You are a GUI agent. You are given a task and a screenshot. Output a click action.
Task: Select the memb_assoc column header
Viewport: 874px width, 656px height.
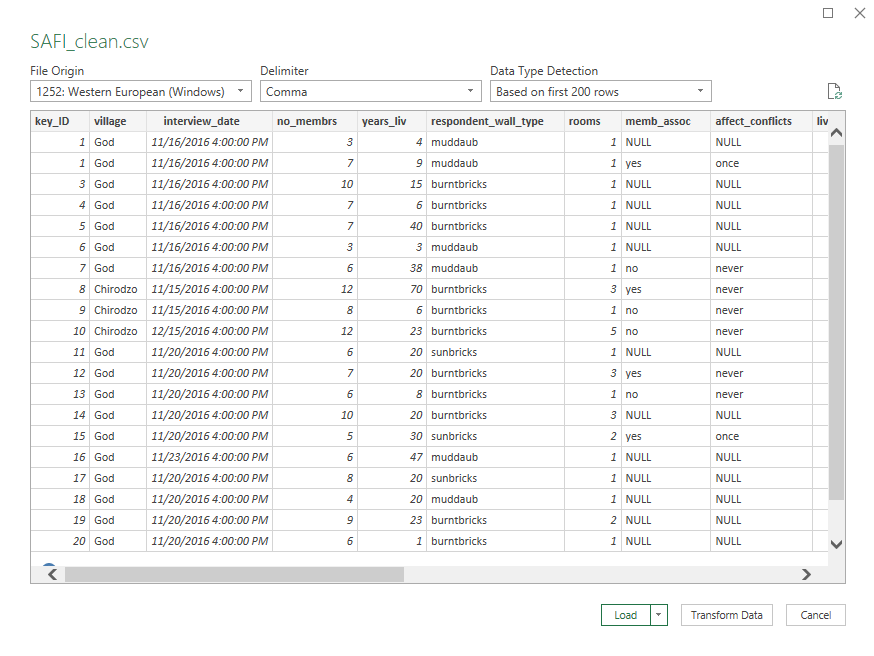pos(666,121)
